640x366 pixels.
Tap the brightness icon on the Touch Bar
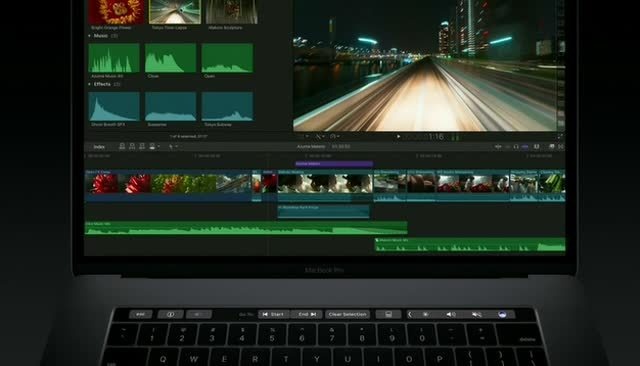point(425,314)
